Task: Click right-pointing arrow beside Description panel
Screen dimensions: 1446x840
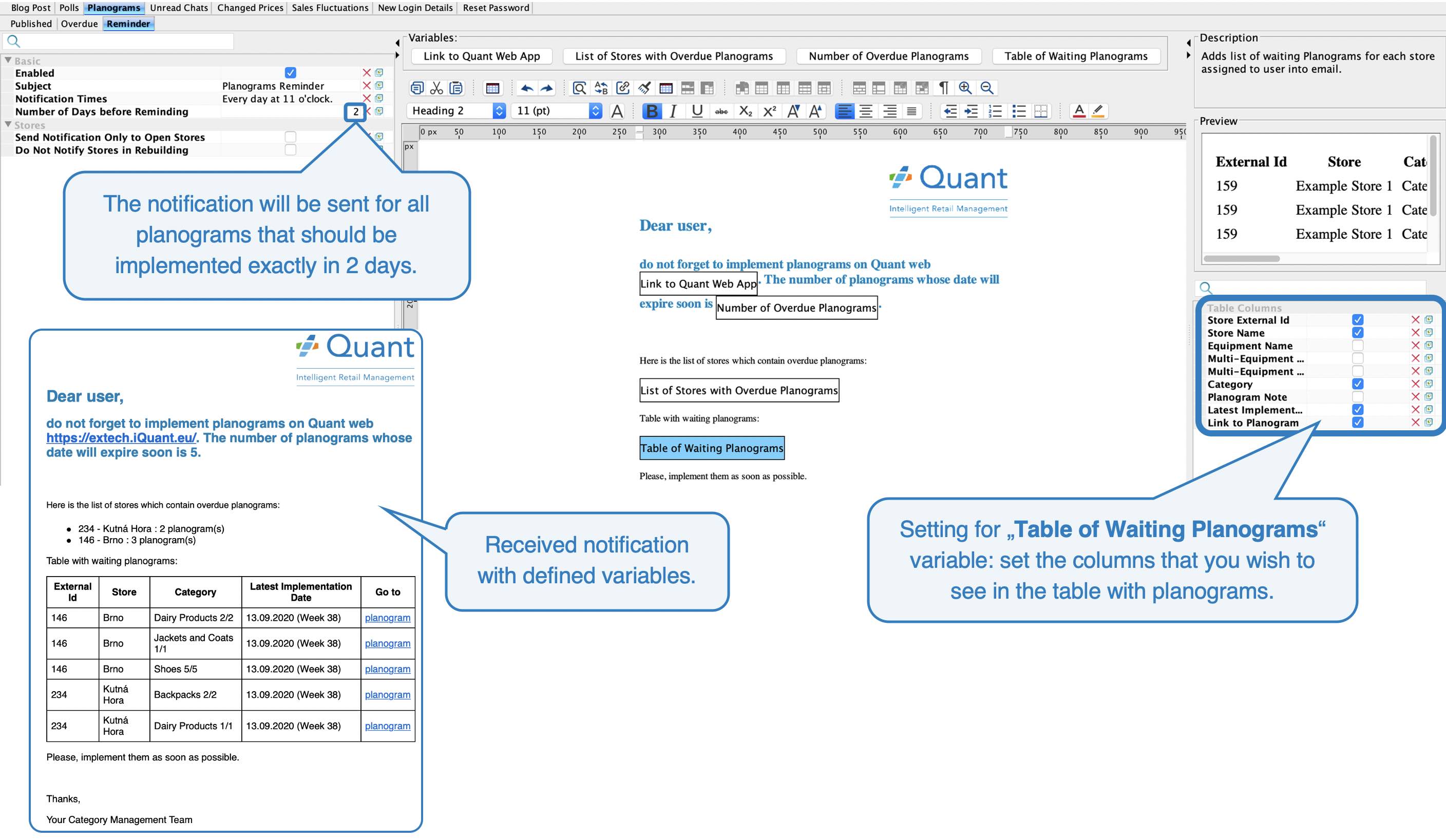Action: coord(1188,55)
